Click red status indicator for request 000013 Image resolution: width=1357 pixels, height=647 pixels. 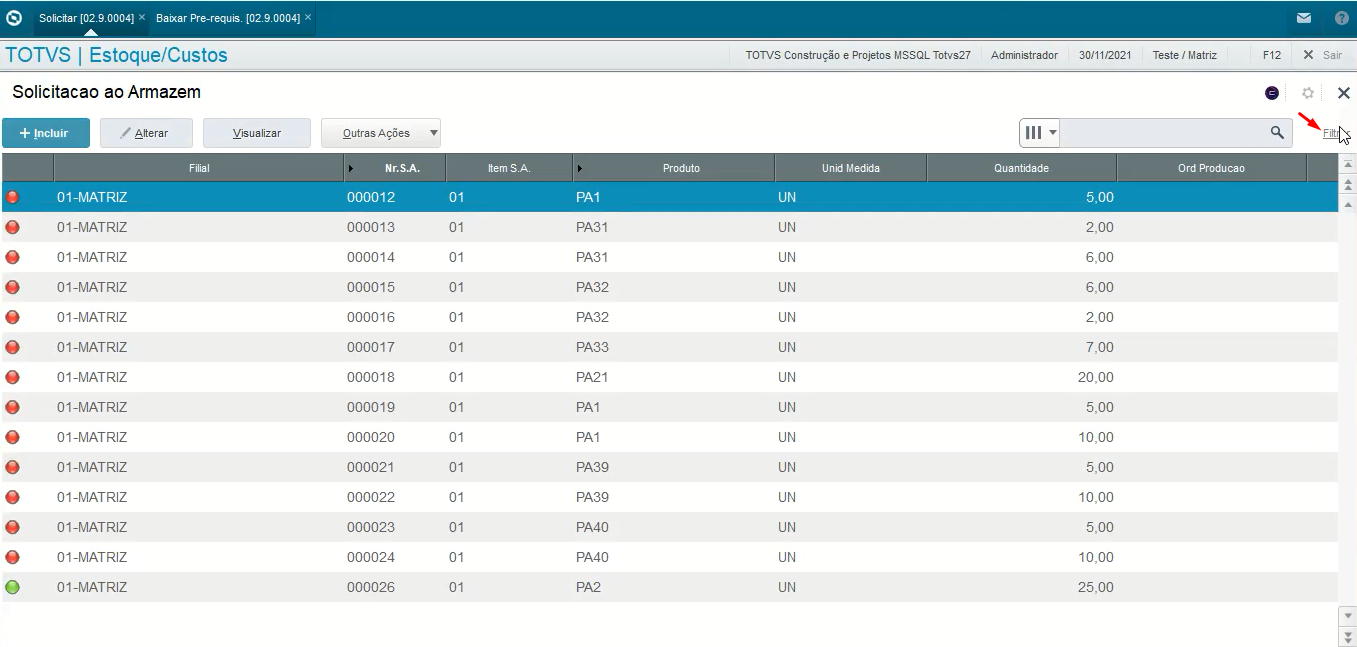12,227
